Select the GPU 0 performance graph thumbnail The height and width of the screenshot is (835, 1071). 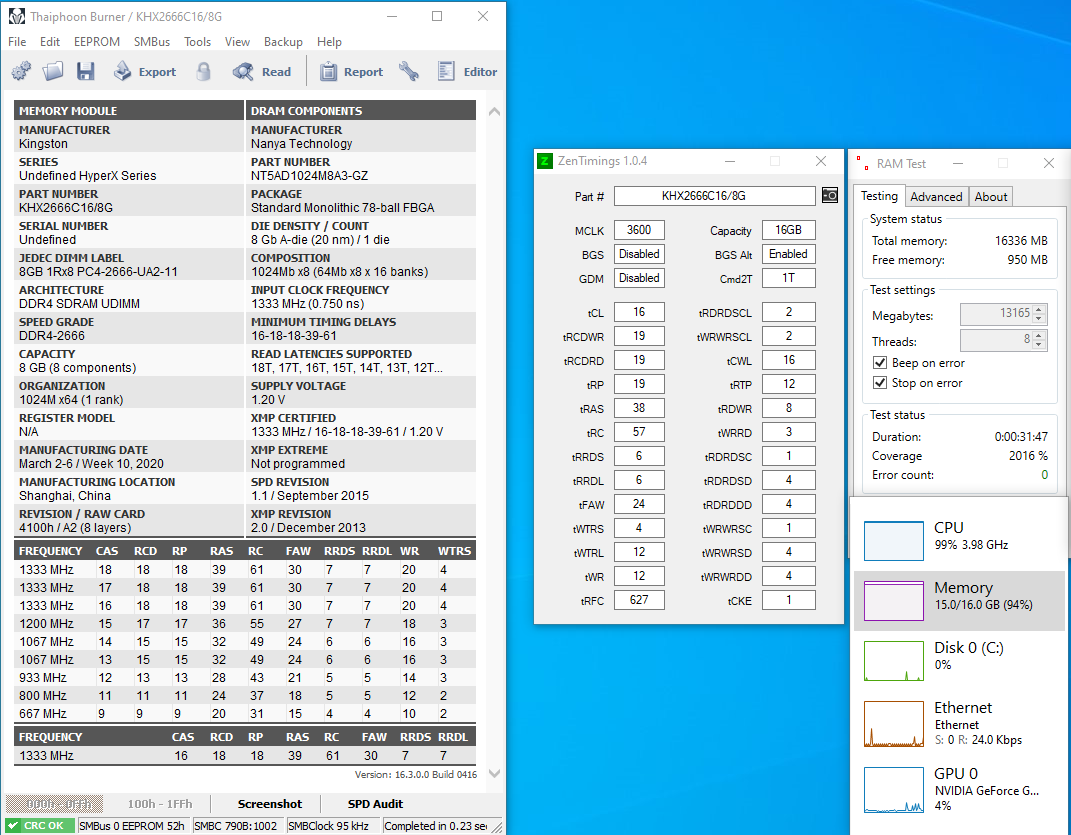coord(893,789)
